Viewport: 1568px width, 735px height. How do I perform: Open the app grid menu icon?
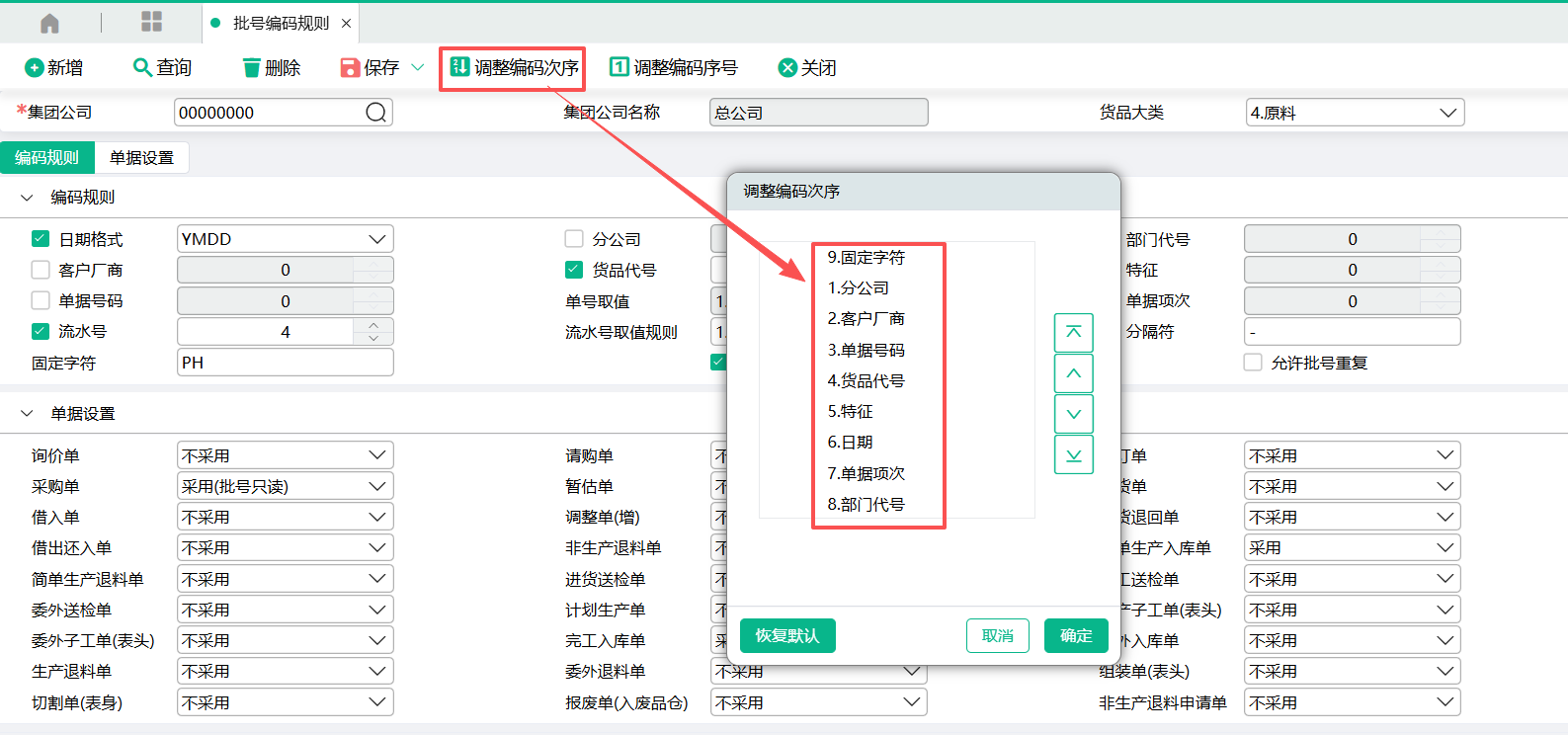pyautogui.click(x=151, y=22)
